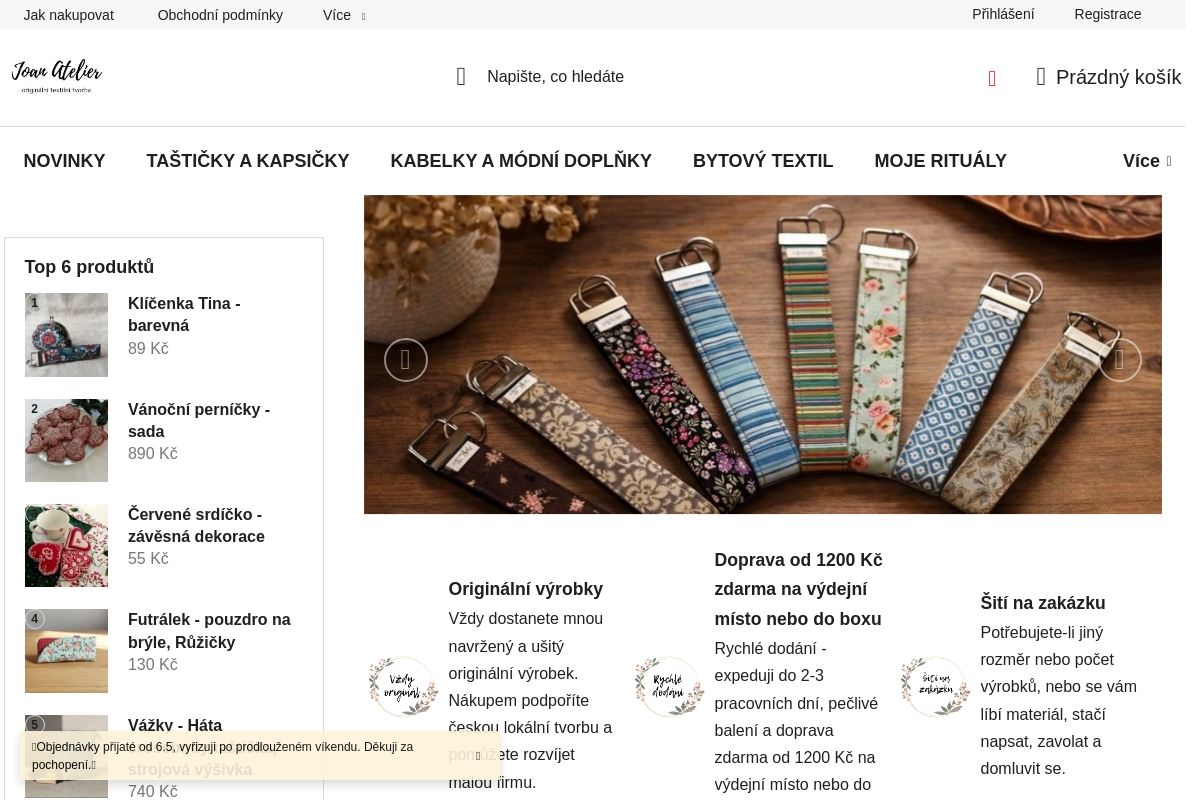Click the '890 Kč' price
The image size is (1200, 800).
click(153, 454)
